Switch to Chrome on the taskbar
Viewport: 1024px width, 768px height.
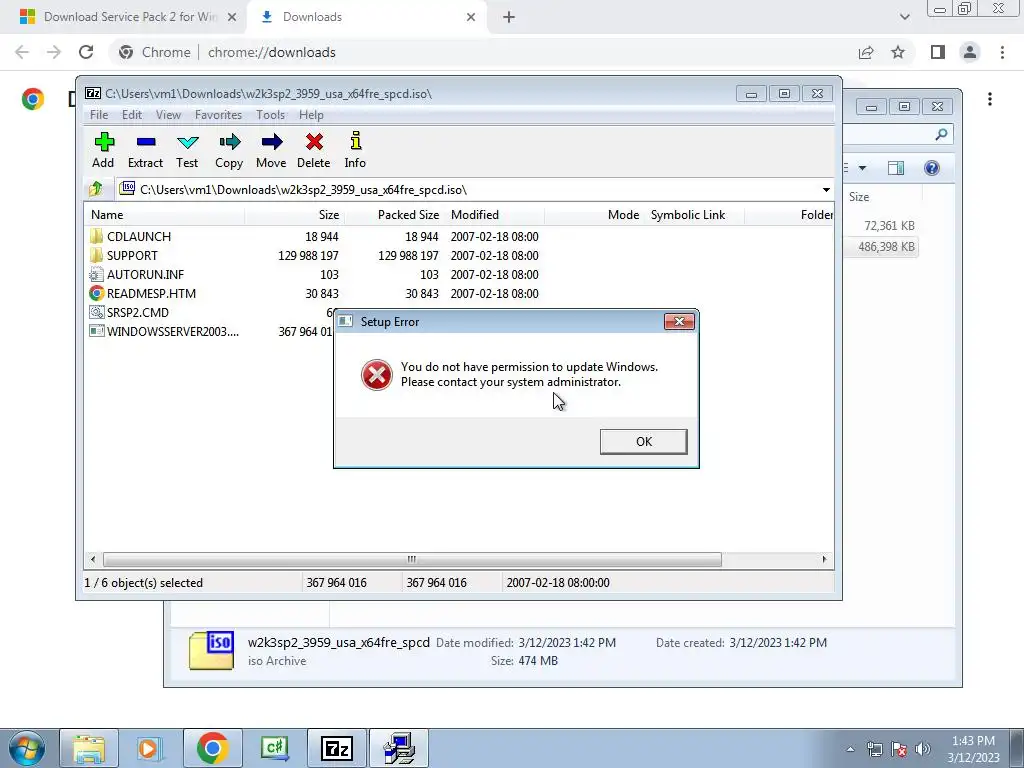[212, 748]
